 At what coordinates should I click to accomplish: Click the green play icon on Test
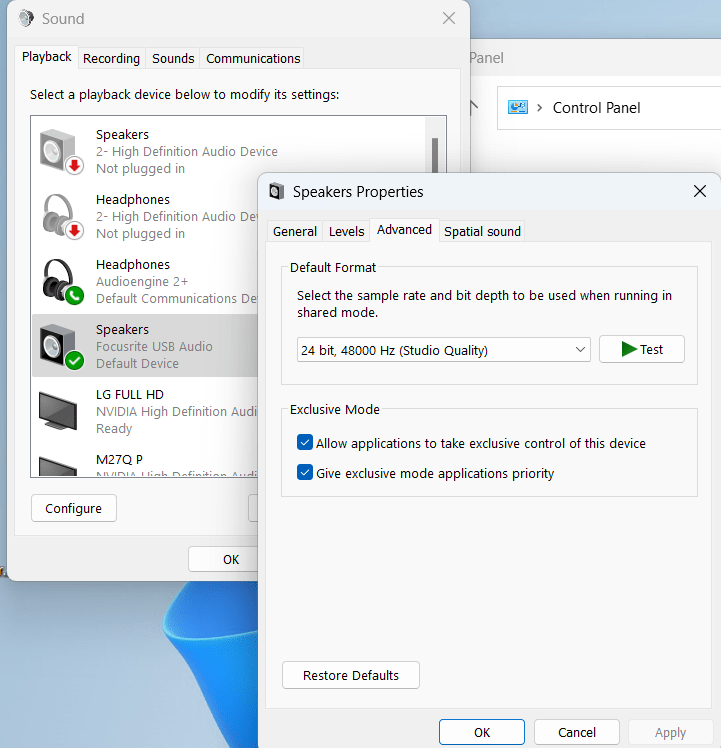click(x=629, y=349)
